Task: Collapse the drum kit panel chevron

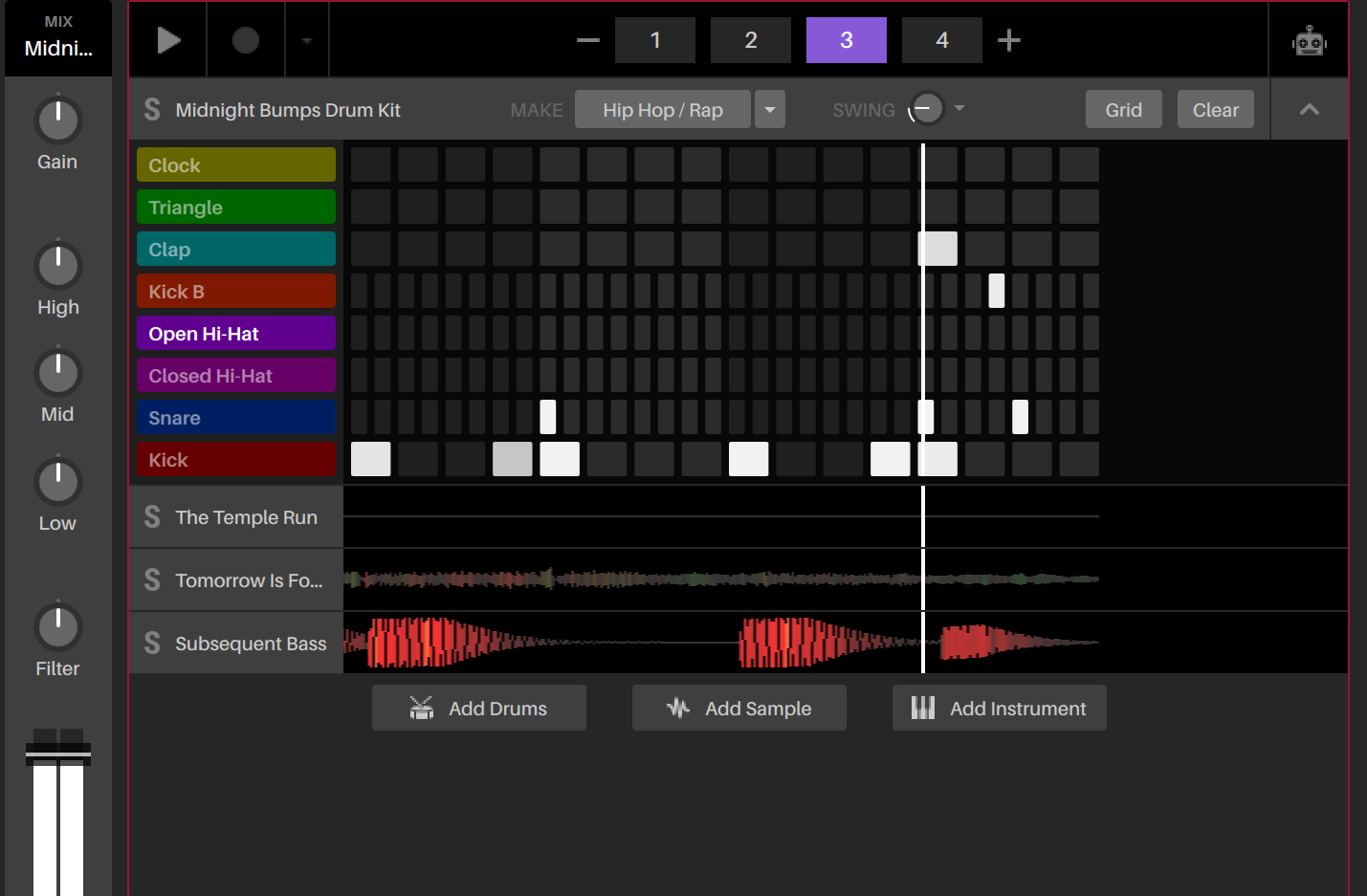Action: pos(1310,110)
